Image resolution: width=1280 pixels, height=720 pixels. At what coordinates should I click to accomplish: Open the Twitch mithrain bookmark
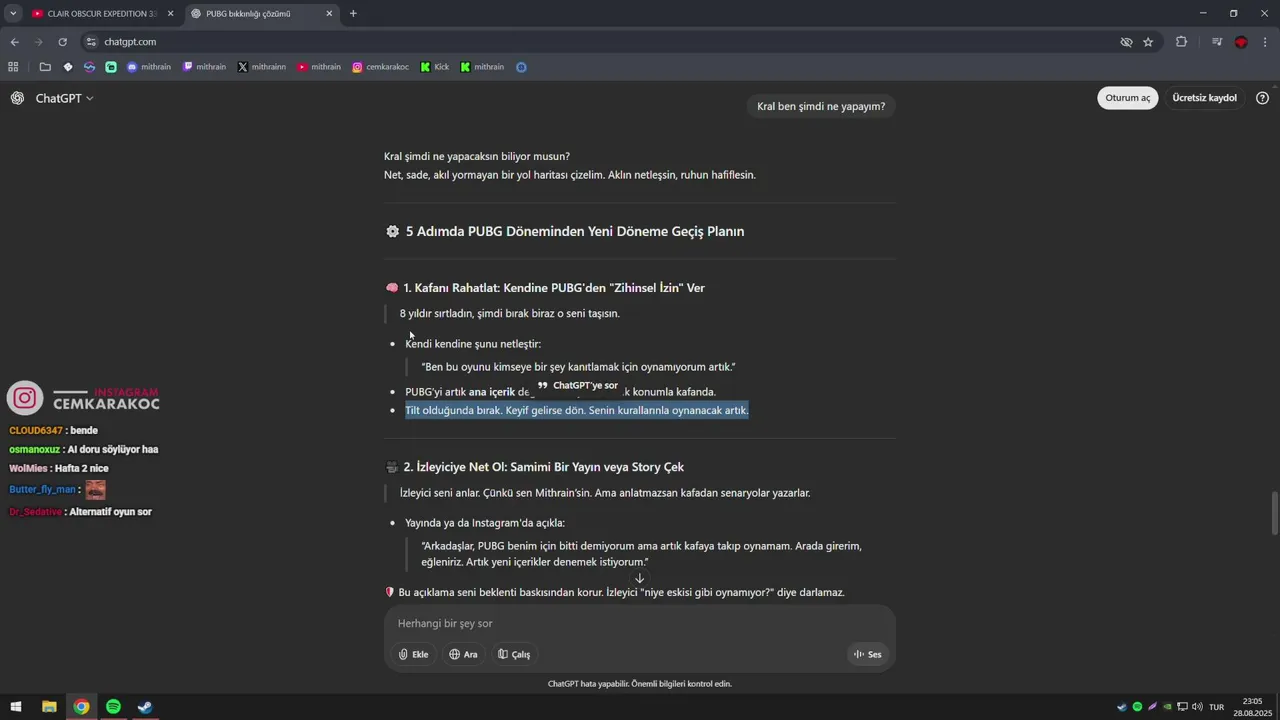click(x=204, y=67)
